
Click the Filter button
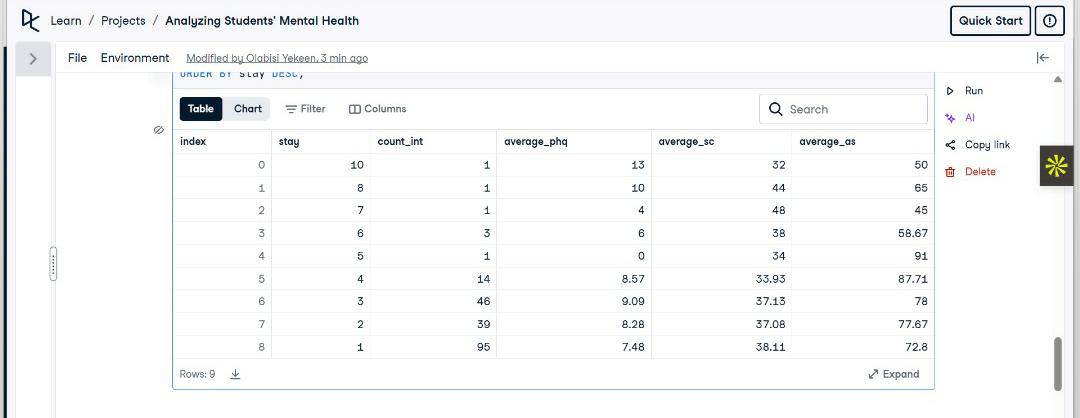[305, 109]
